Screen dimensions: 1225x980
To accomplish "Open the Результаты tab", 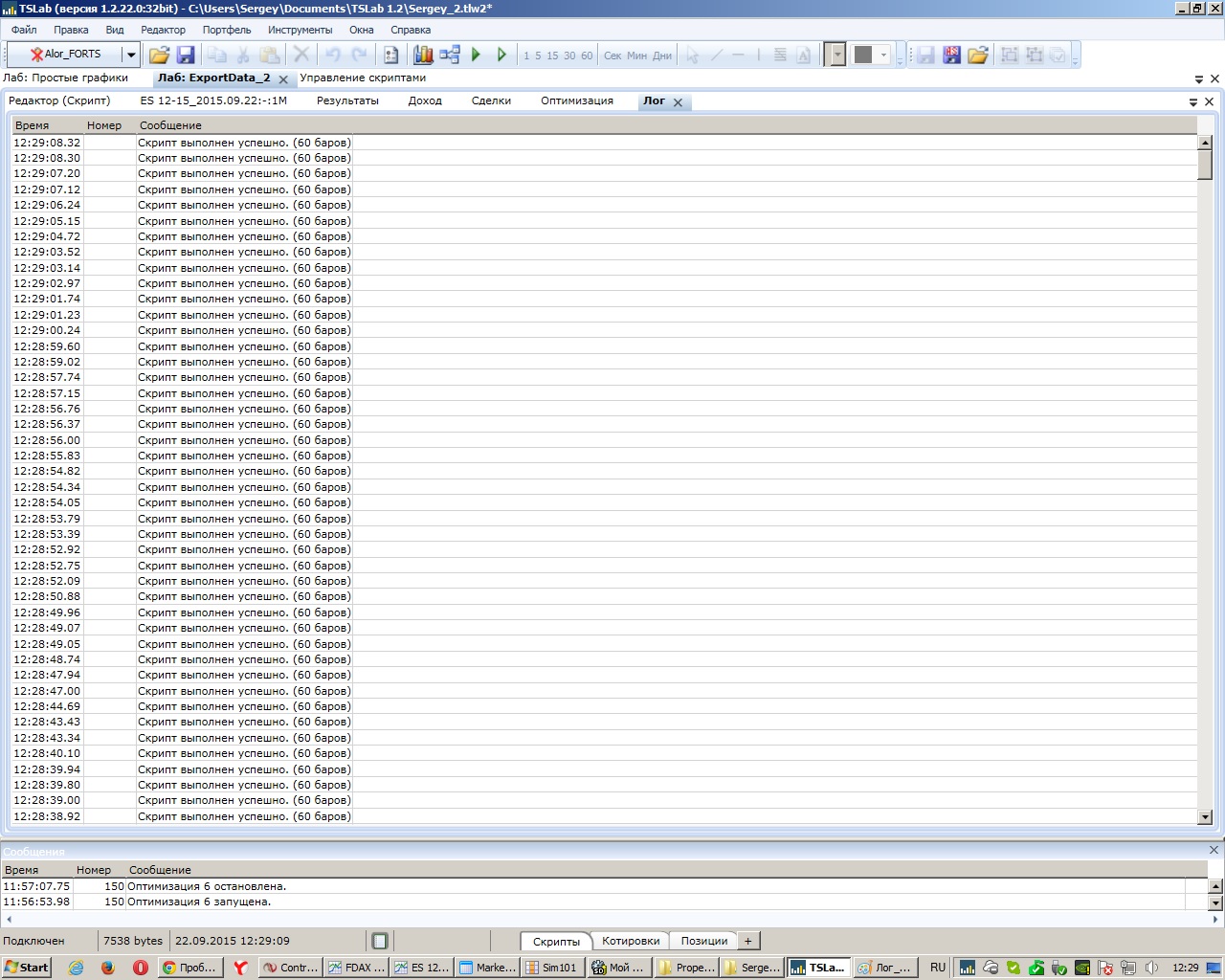I will (347, 100).
